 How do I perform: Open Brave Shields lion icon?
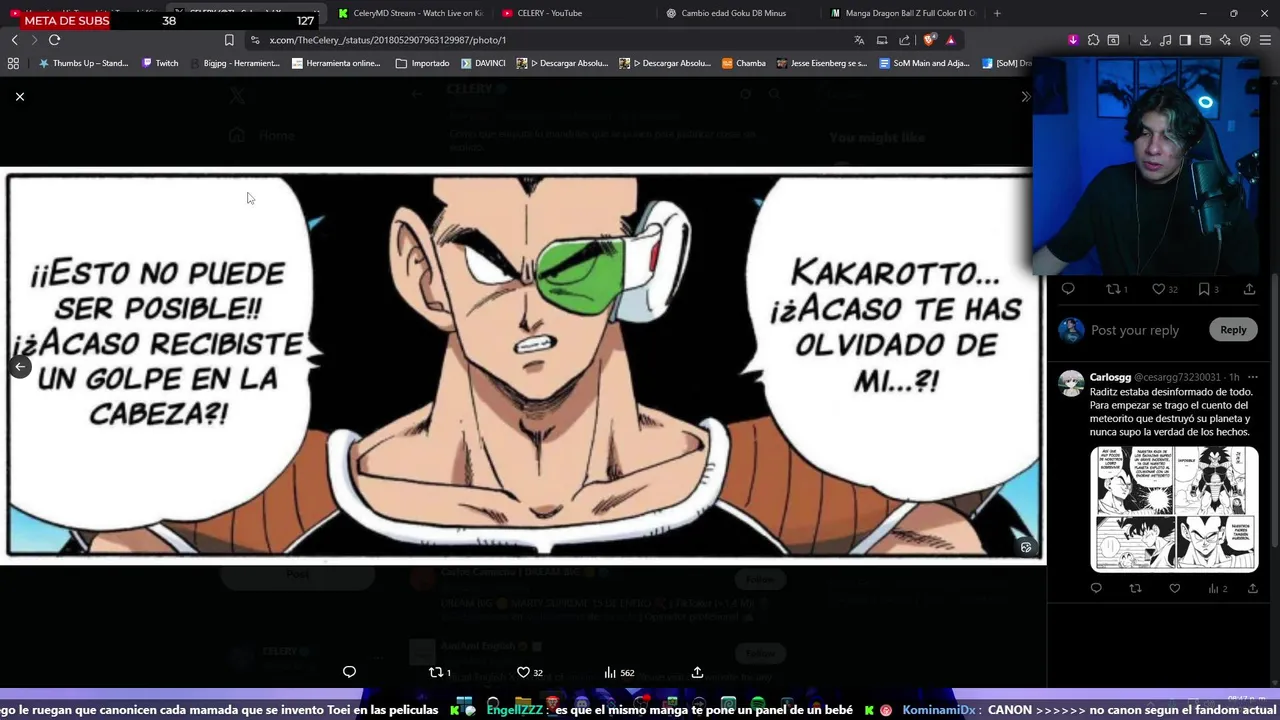coord(929,40)
